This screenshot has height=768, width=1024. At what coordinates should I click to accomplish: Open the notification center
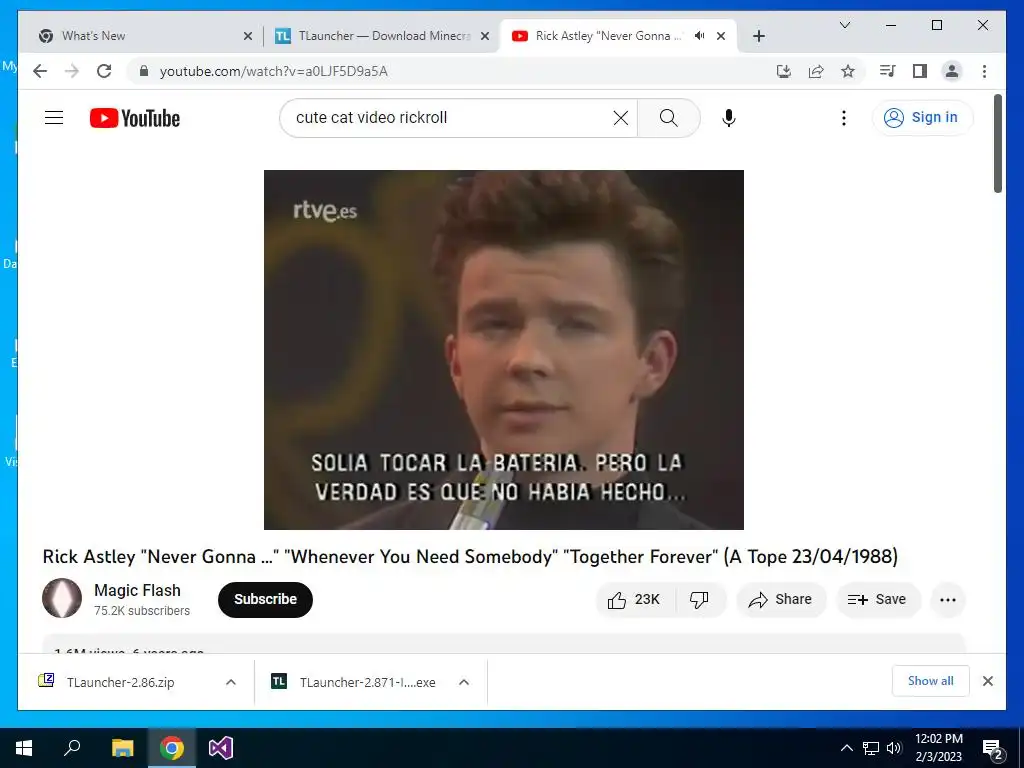point(993,749)
